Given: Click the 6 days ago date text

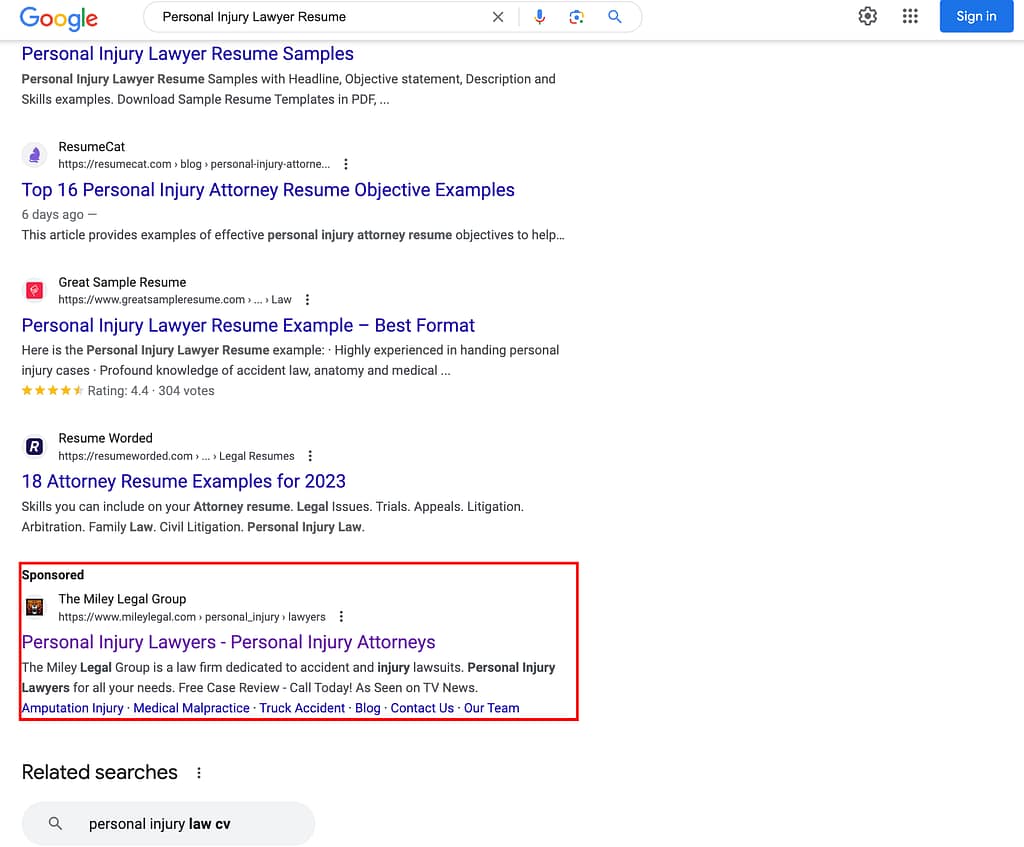Looking at the screenshot, I should click(53, 214).
